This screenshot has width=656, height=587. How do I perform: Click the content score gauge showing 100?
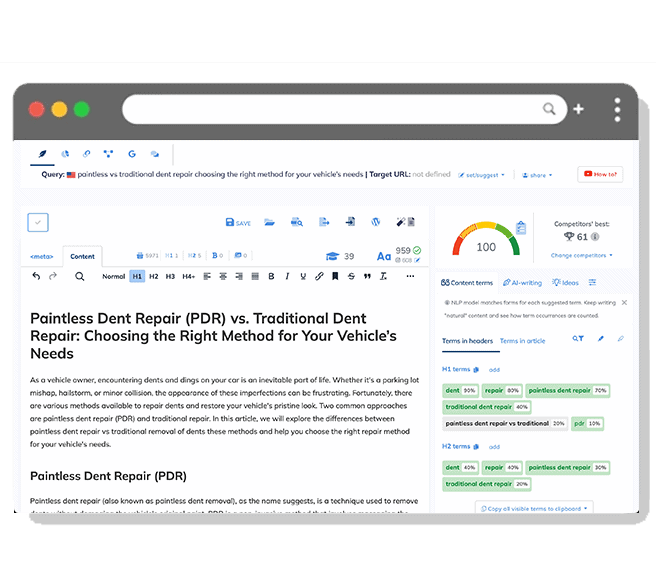click(x=486, y=239)
